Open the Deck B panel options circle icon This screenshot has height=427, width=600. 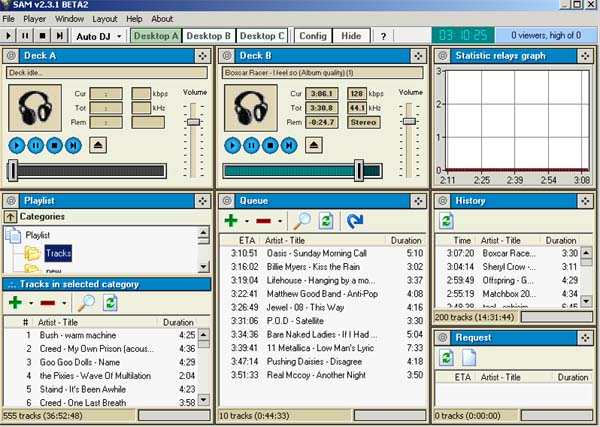coord(227,56)
